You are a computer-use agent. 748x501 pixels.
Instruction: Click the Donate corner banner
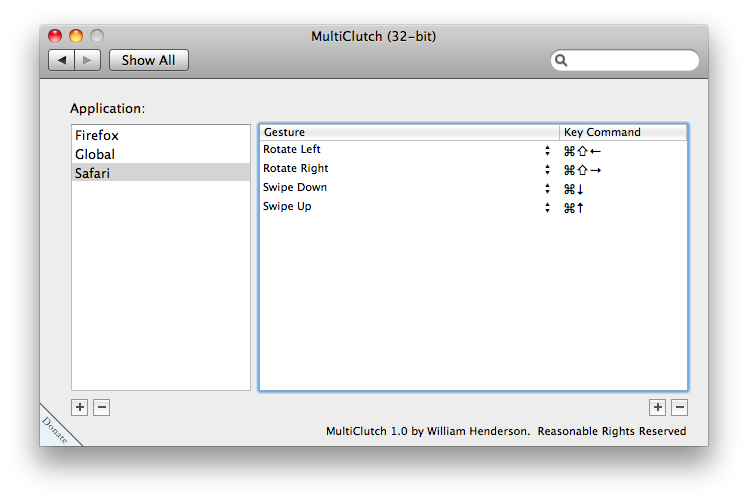click(55, 430)
